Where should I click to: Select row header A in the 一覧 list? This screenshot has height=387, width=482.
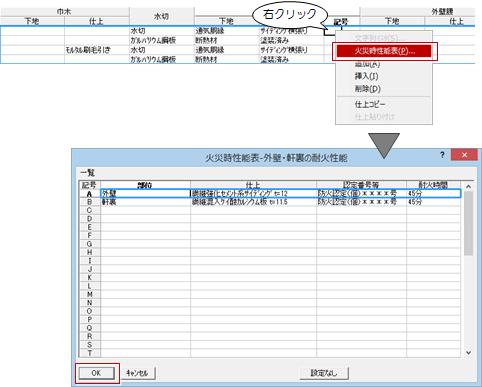click(89, 194)
